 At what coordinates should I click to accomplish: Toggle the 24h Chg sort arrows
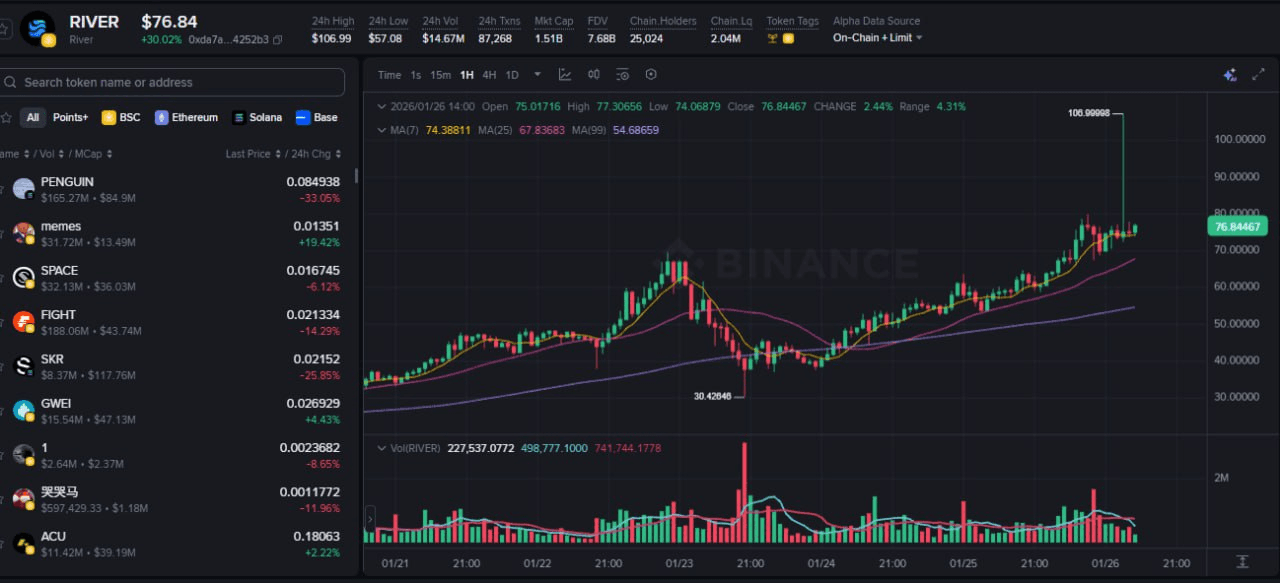point(339,154)
